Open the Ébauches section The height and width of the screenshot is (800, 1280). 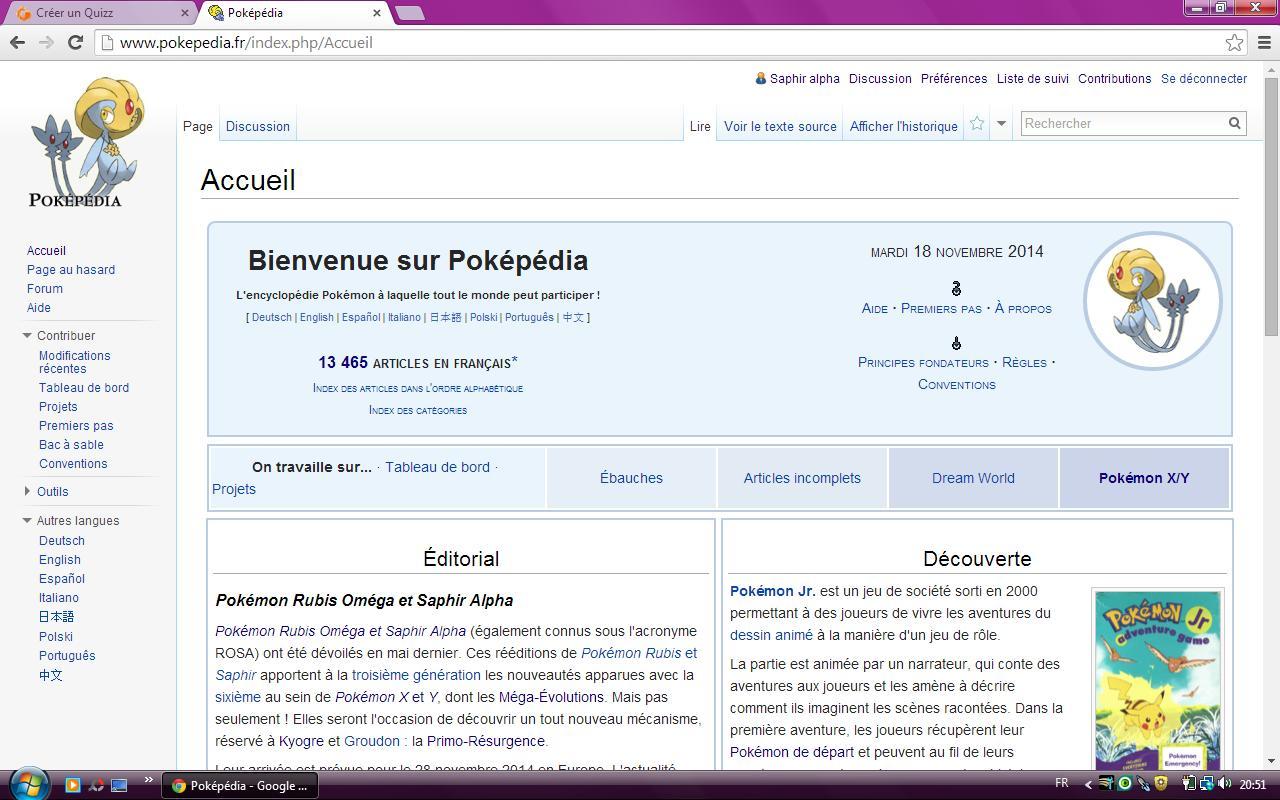[631, 478]
